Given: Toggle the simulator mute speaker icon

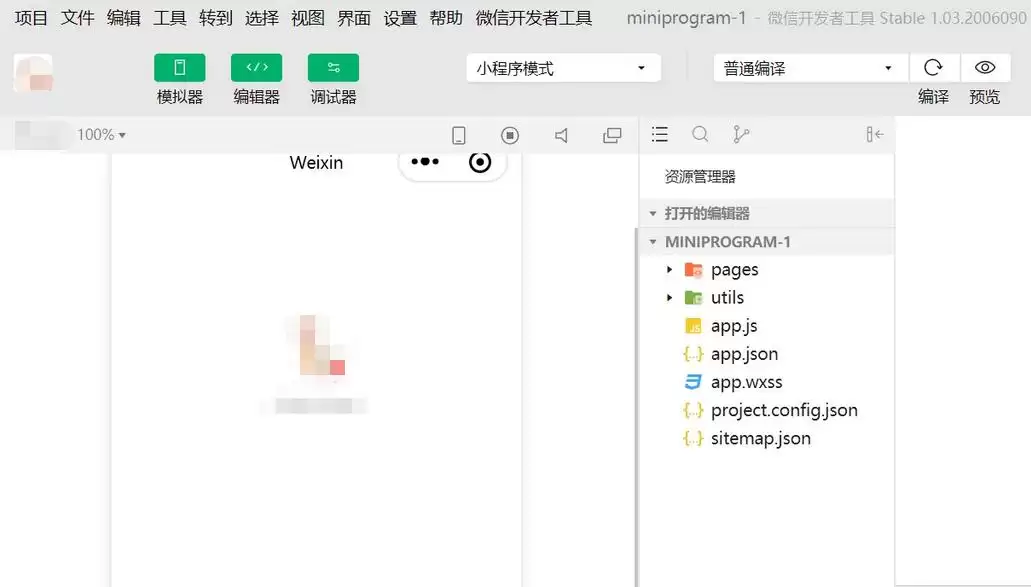Looking at the screenshot, I should tap(561, 135).
